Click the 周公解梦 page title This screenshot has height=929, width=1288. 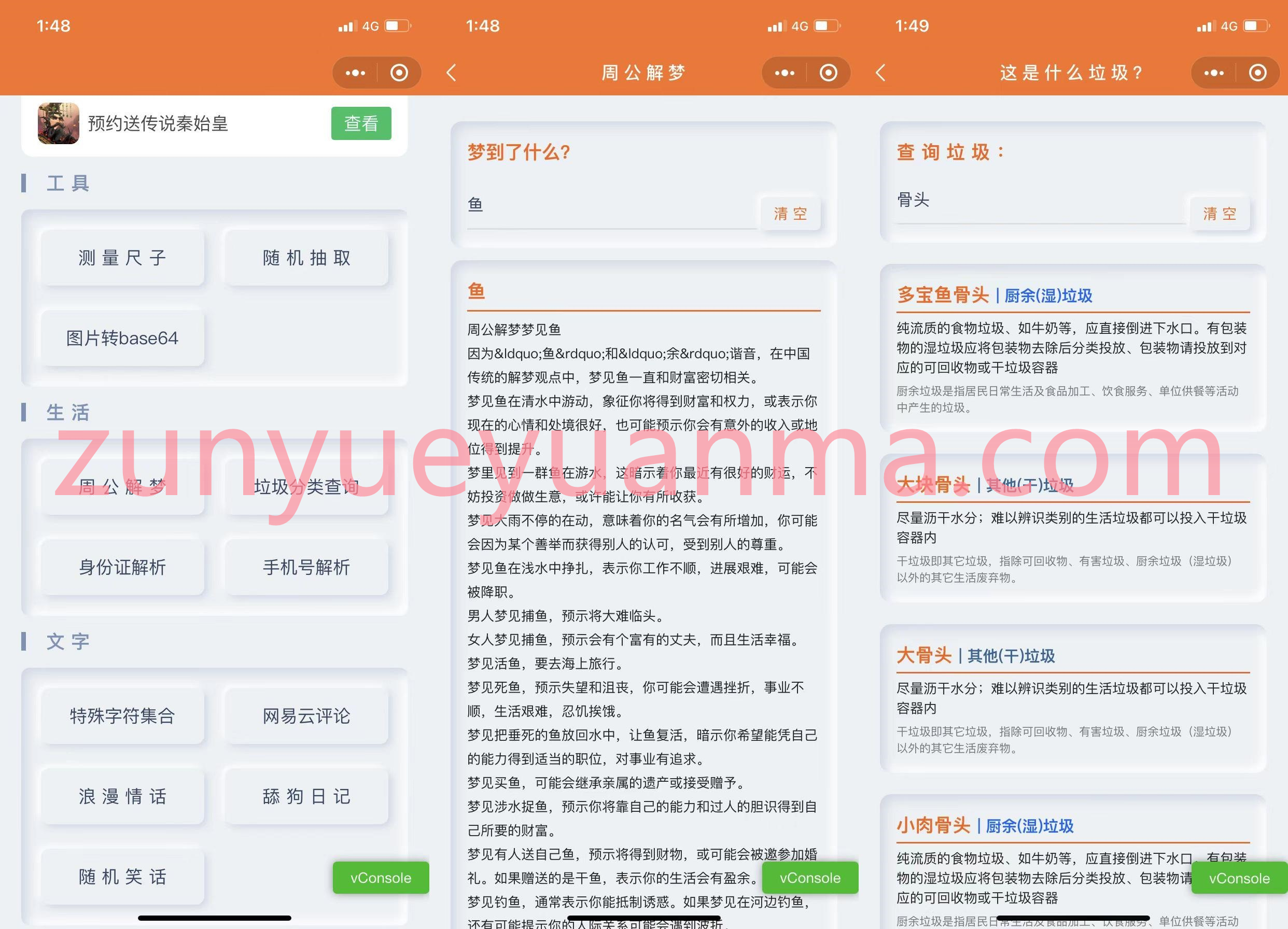click(x=643, y=73)
